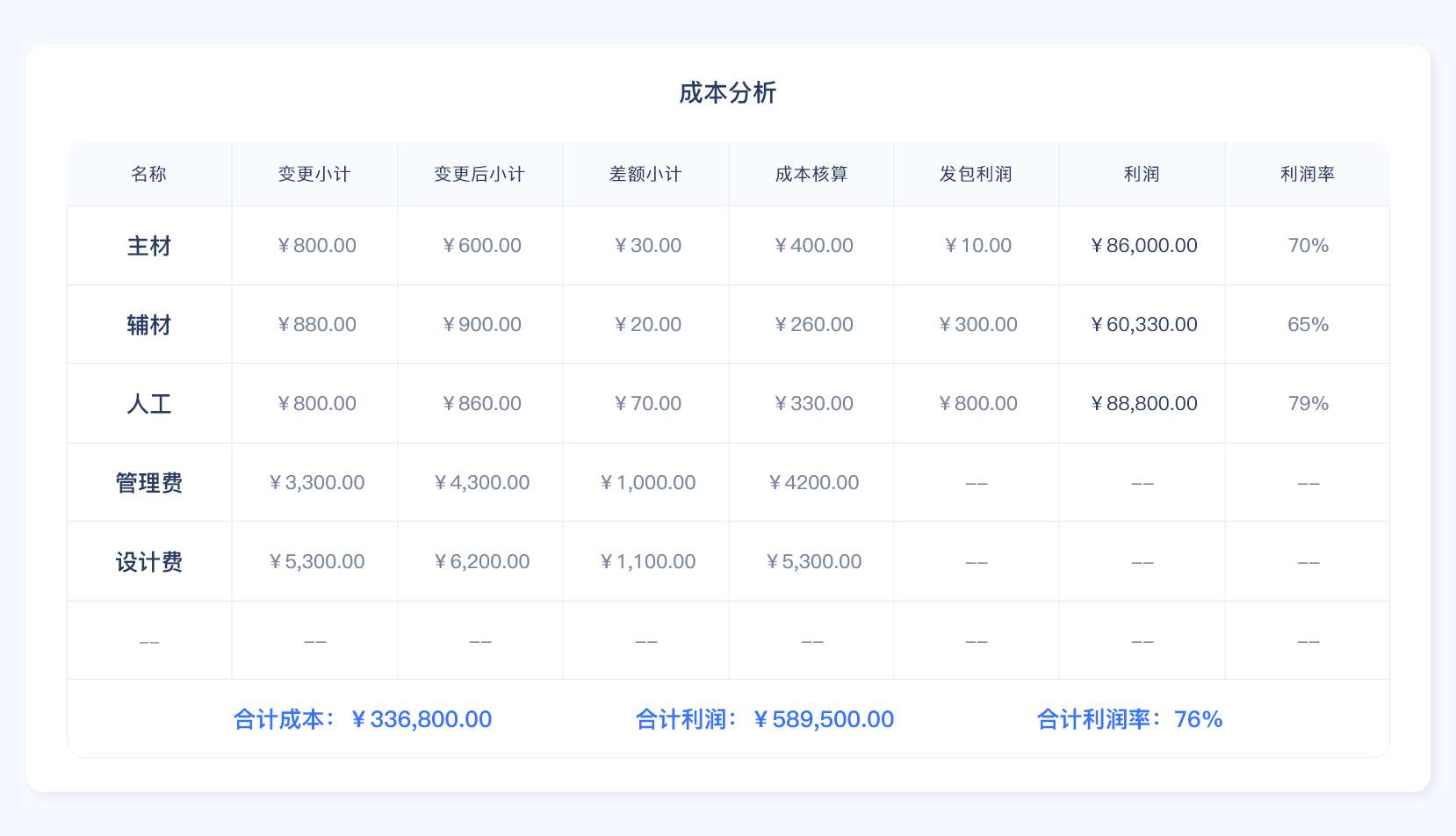Click the "70%" profit rate cell
Image resolution: width=1456 pixels, height=836 pixels.
coord(1308,246)
